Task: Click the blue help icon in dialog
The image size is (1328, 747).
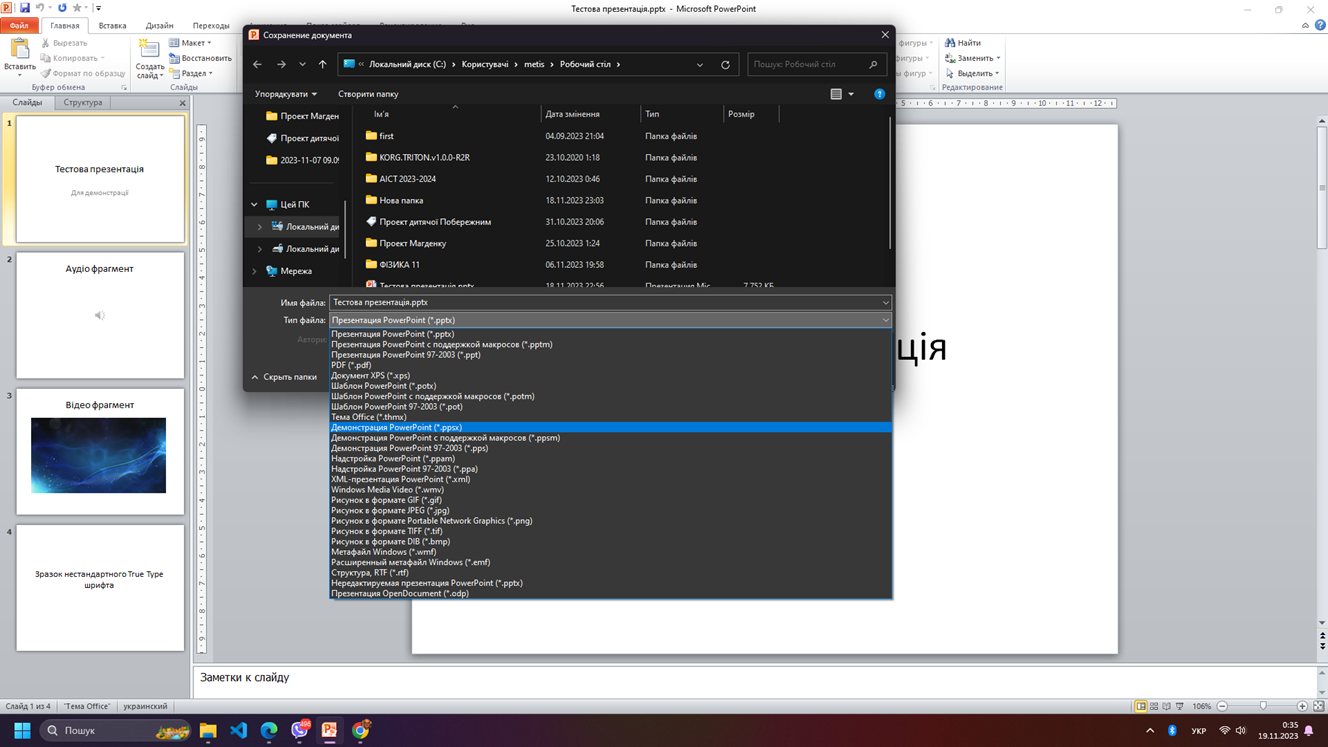Action: 880,94
